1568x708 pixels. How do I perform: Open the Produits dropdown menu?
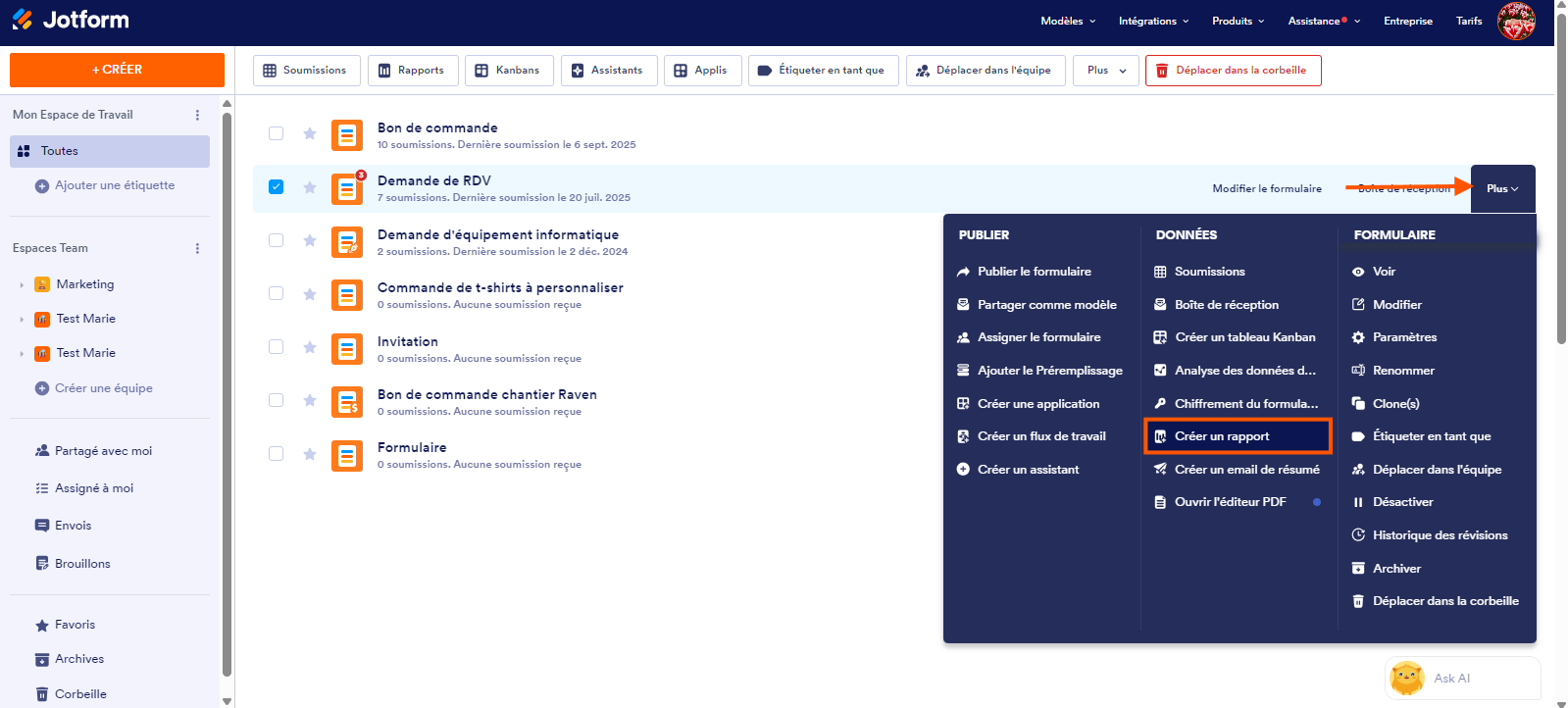click(x=1239, y=21)
